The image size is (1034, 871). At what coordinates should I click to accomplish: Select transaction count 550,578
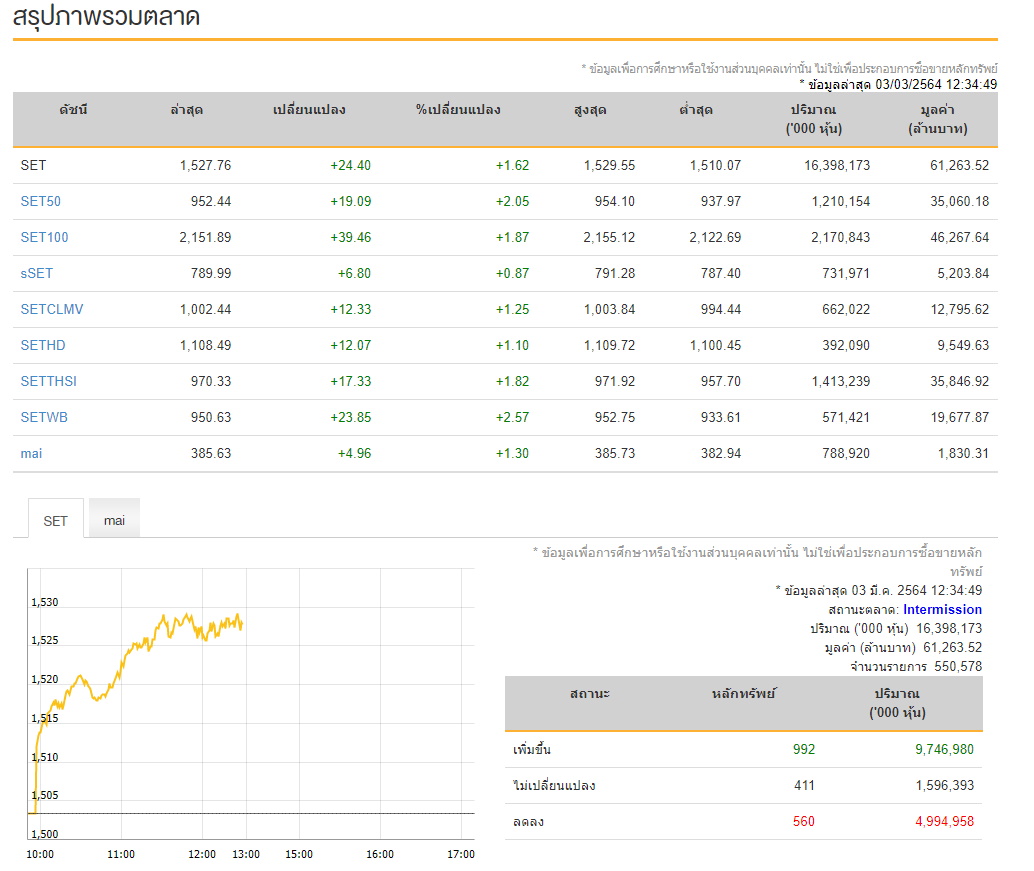coord(958,667)
